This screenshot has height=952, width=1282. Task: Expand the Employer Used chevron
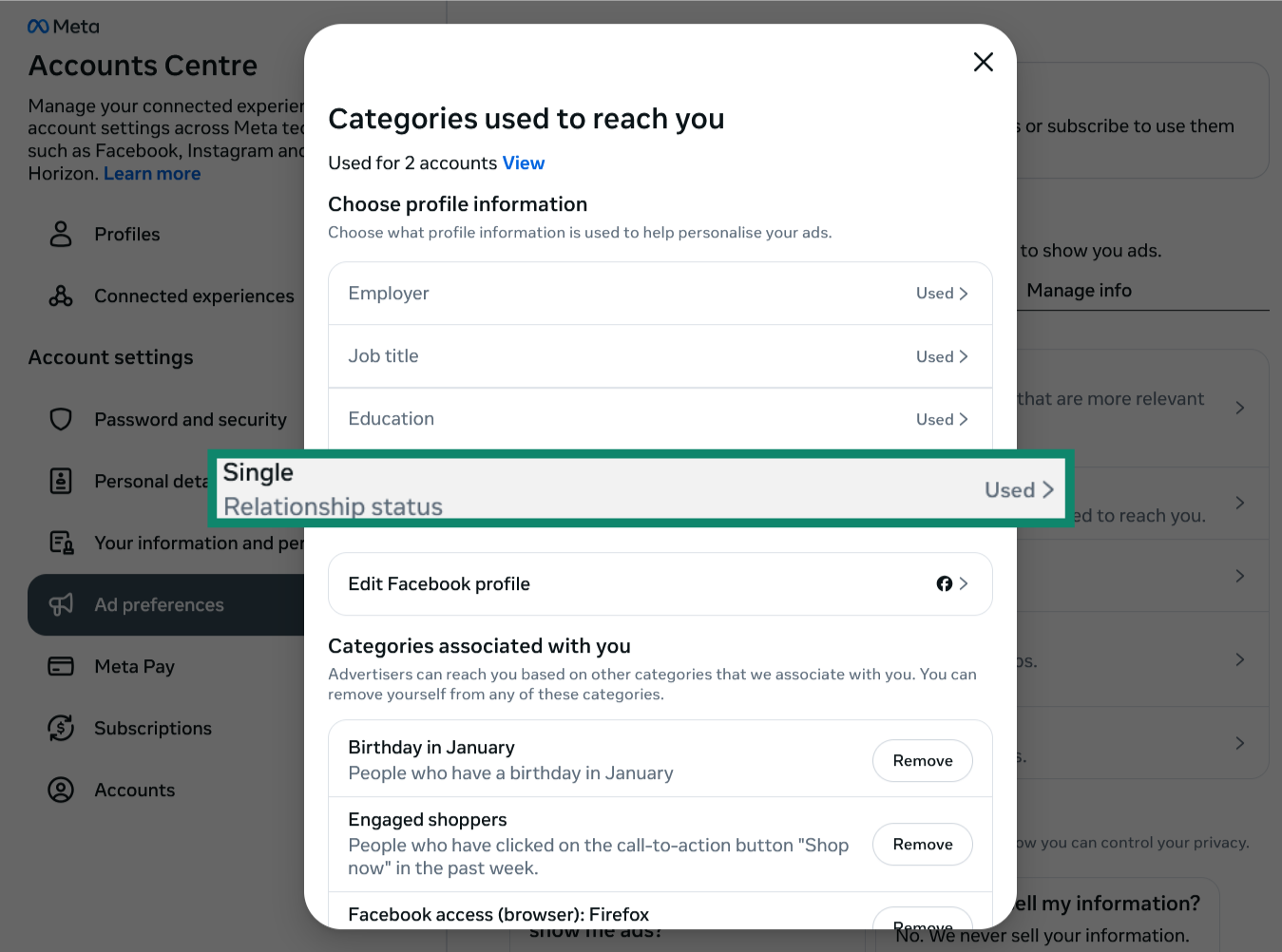(x=963, y=294)
